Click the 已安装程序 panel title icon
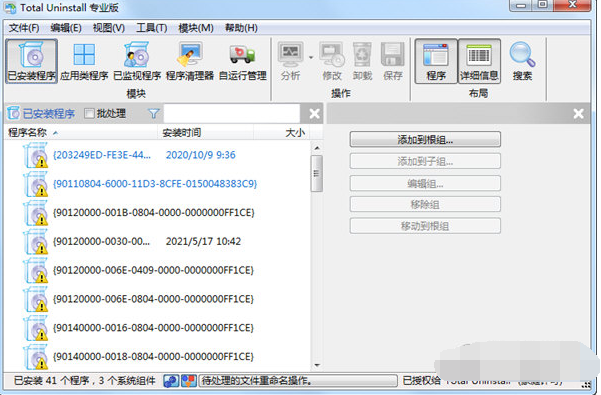 coord(13,113)
